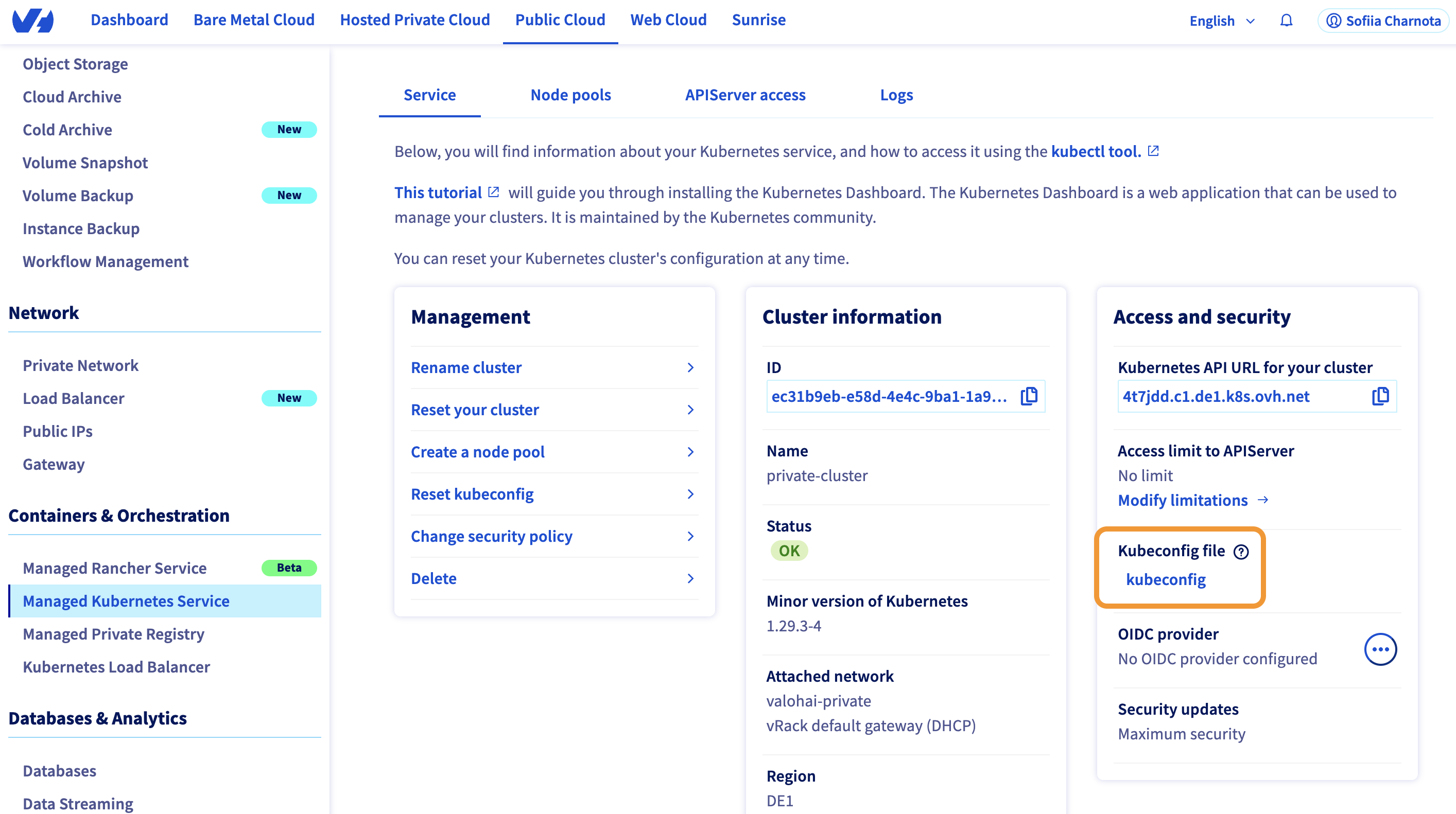The image size is (1456, 814).
Task: Click Reset kubeconfig link
Action: pyautogui.click(x=472, y=494)
